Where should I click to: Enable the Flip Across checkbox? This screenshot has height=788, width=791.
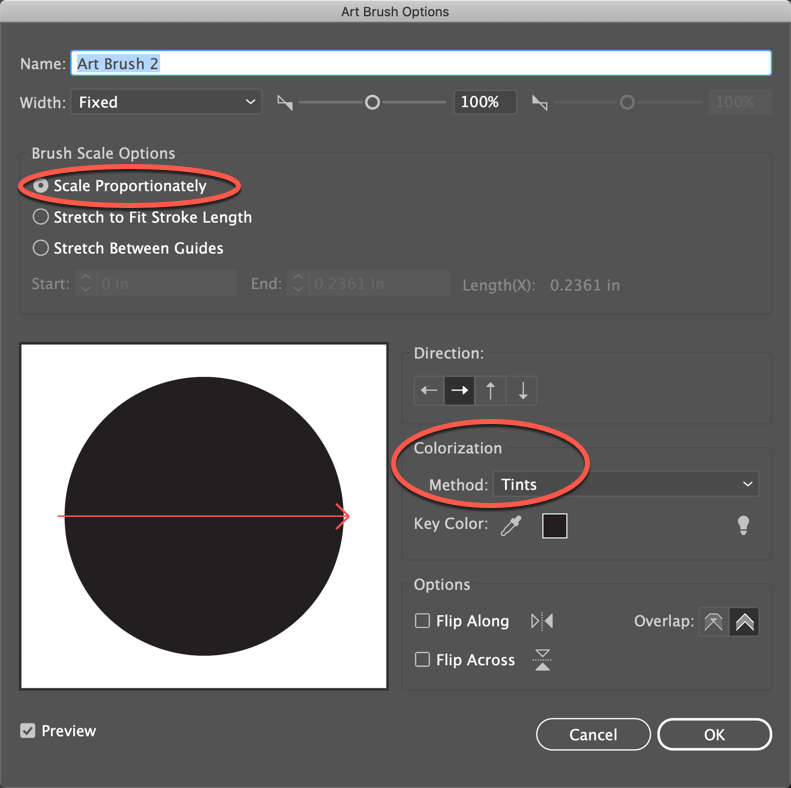click(422, 659)
